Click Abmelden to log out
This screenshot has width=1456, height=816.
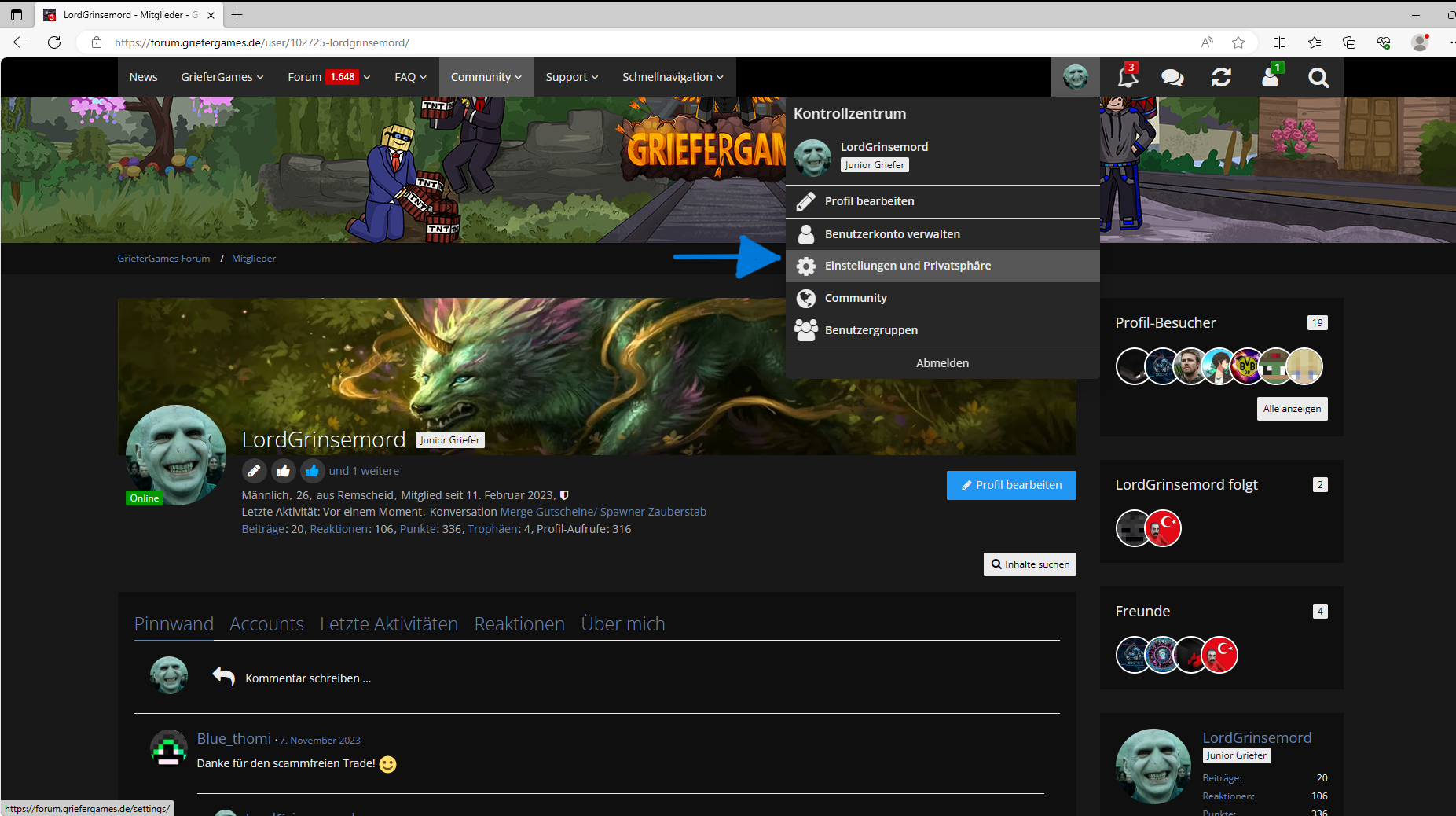coord(943,363)
